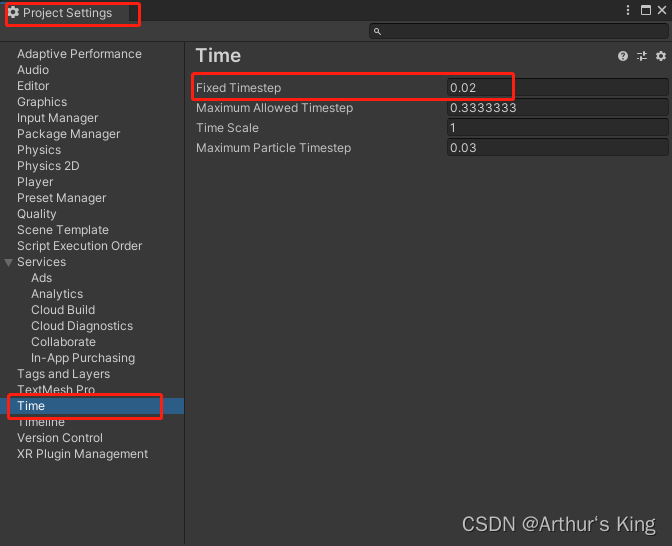Click the Time Scale label
The height and width of the screenshot is (546, 672).
[x=227, y=128]
